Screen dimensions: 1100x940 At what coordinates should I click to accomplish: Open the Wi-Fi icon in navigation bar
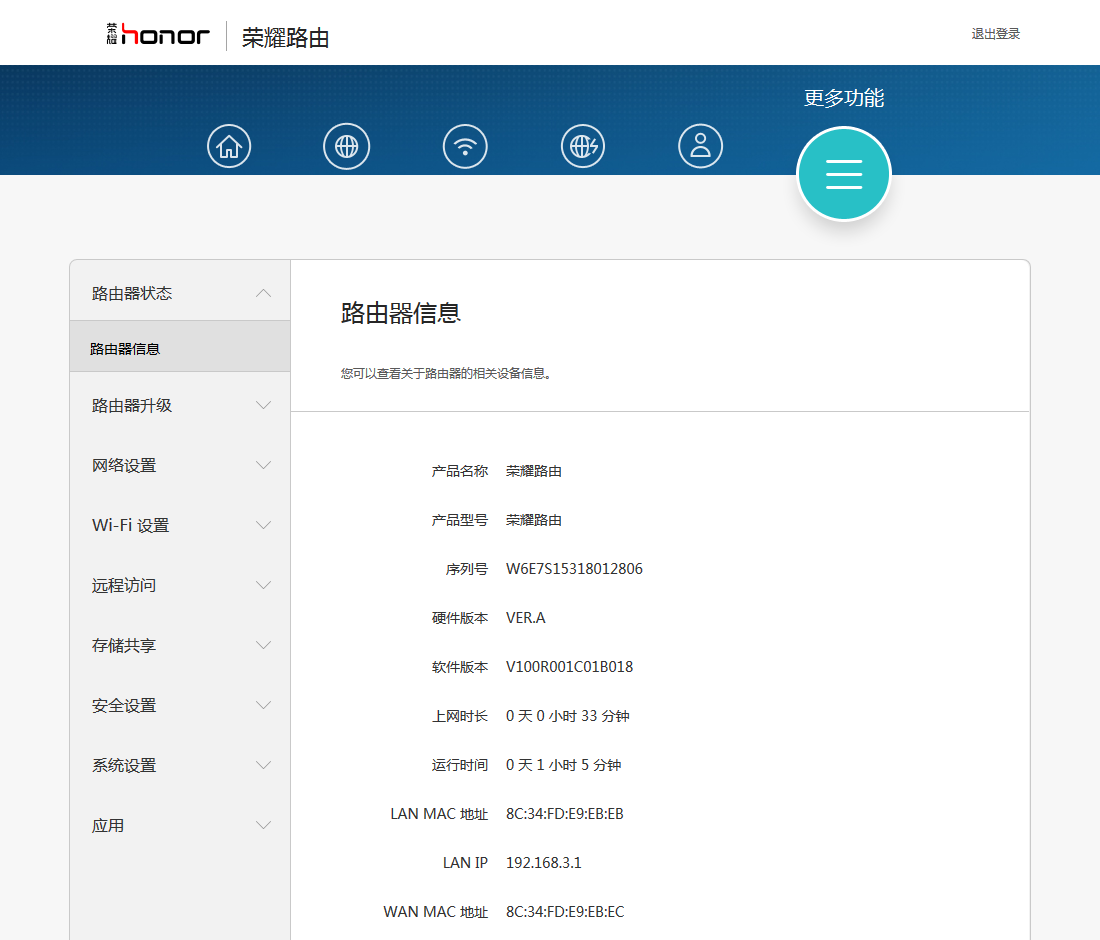tap(465, 147)
